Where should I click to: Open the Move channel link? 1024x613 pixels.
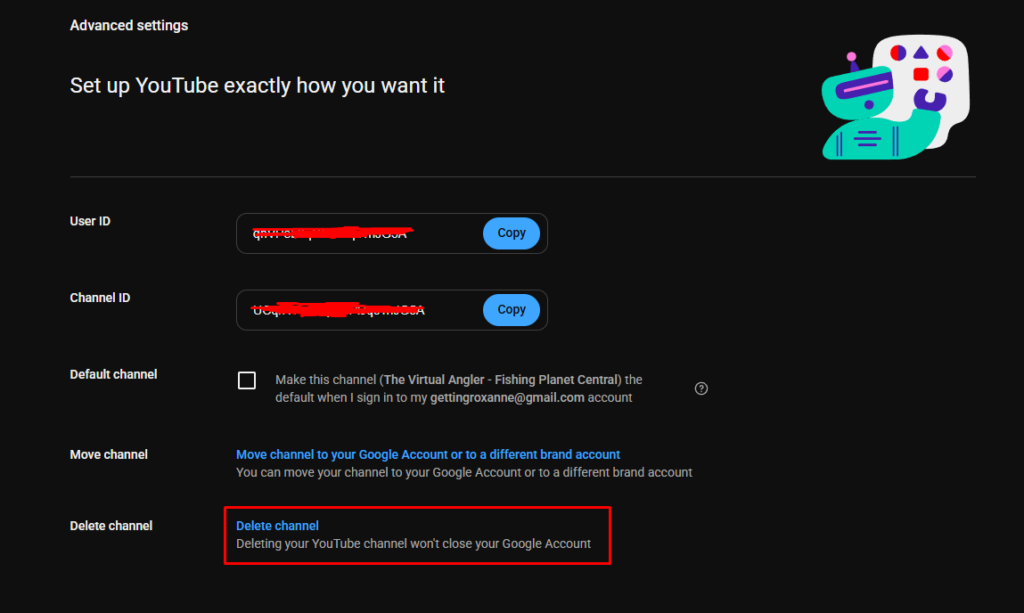click(x=428, y=454)
